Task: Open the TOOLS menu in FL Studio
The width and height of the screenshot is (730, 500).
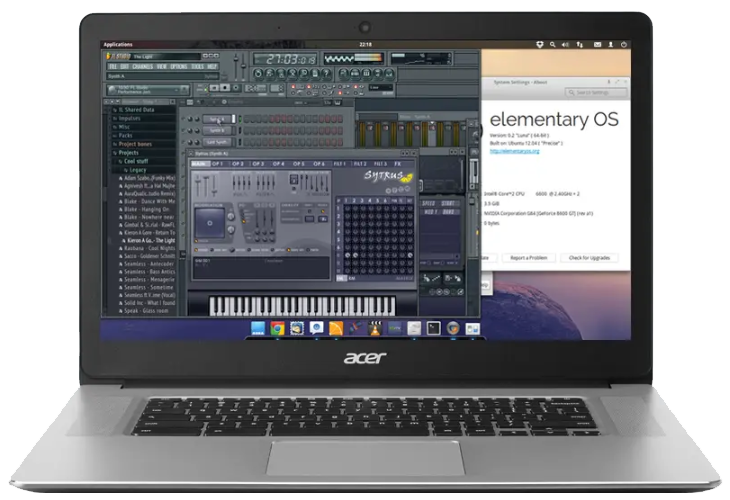Action: coord(197,67)
